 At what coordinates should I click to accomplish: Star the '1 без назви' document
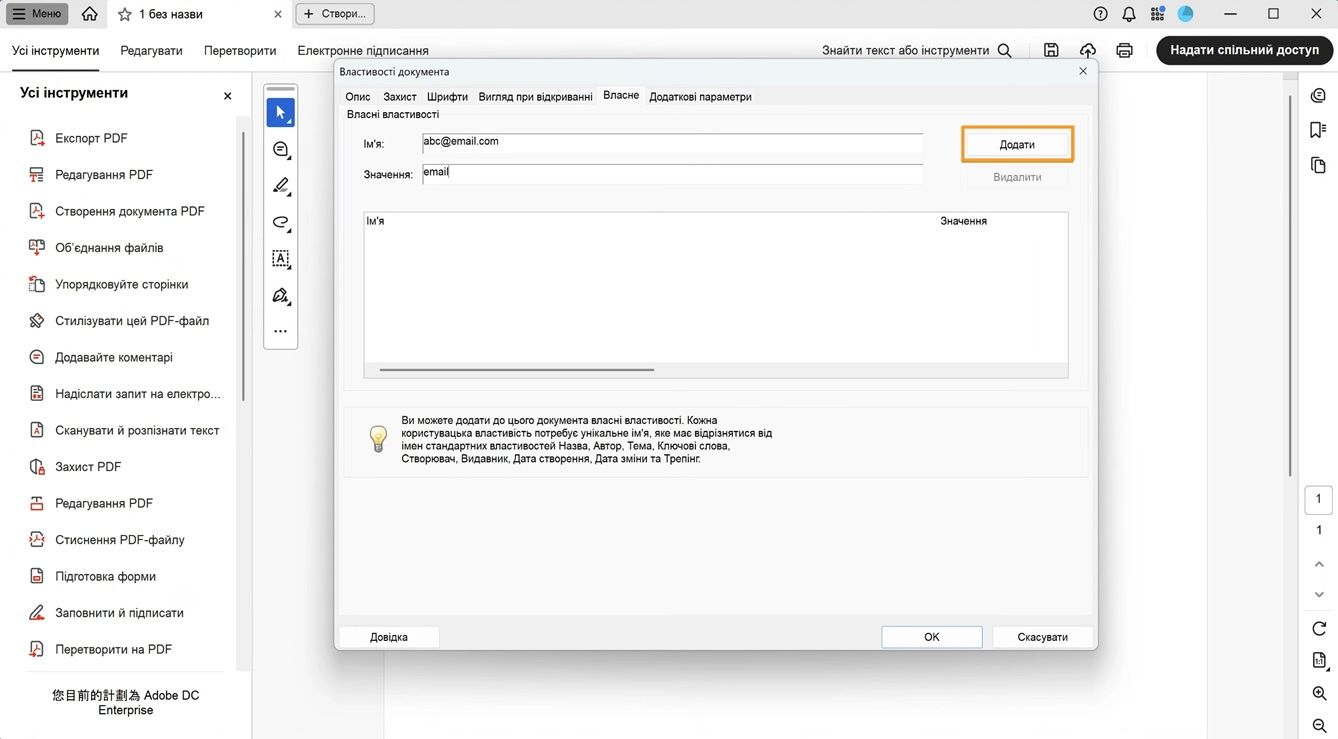tap(125, 14)
